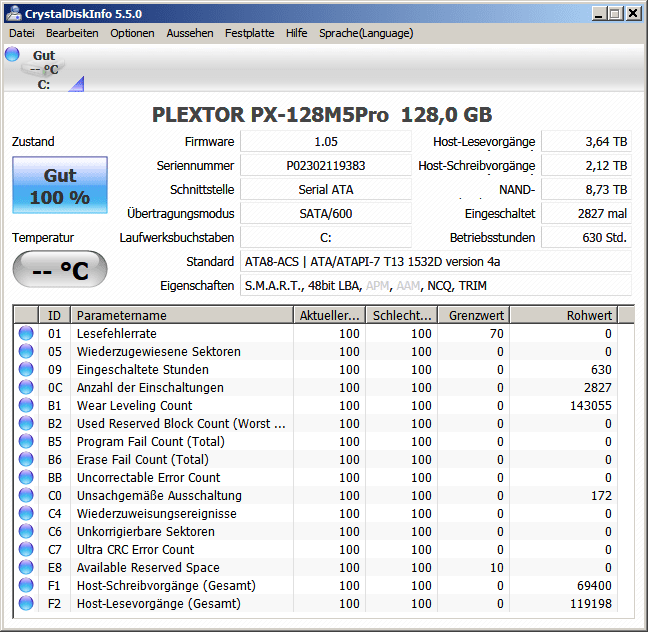Click the CrystalDiskInfo title bar app icon

pyautogui.click(x=13, y=13)
